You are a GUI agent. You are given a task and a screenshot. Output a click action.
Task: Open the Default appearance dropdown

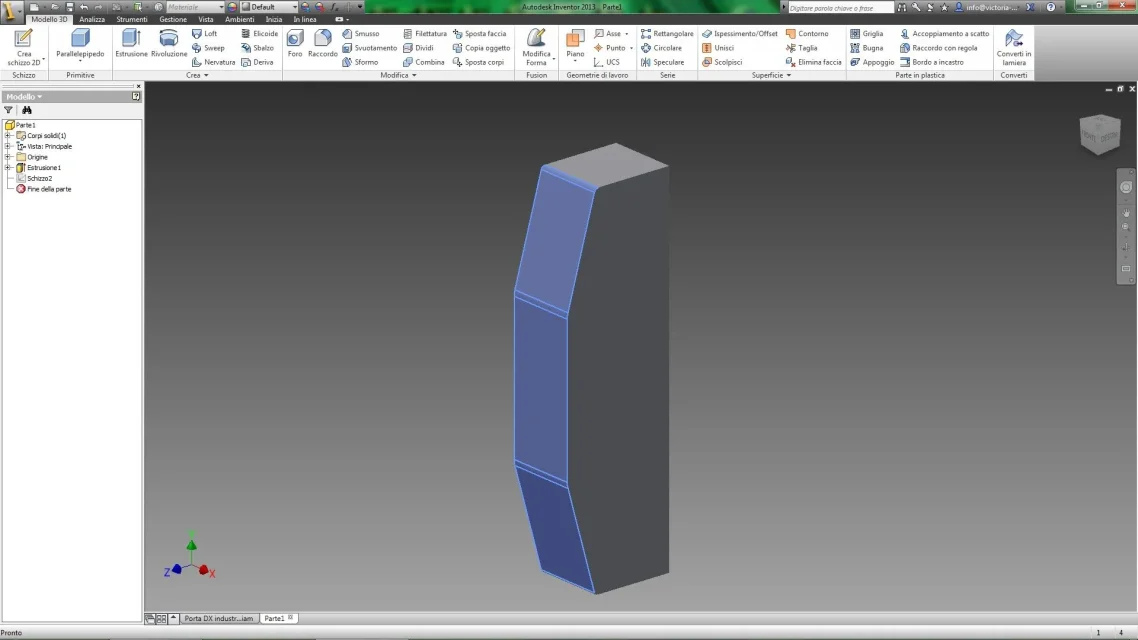(x=270, y=7)
